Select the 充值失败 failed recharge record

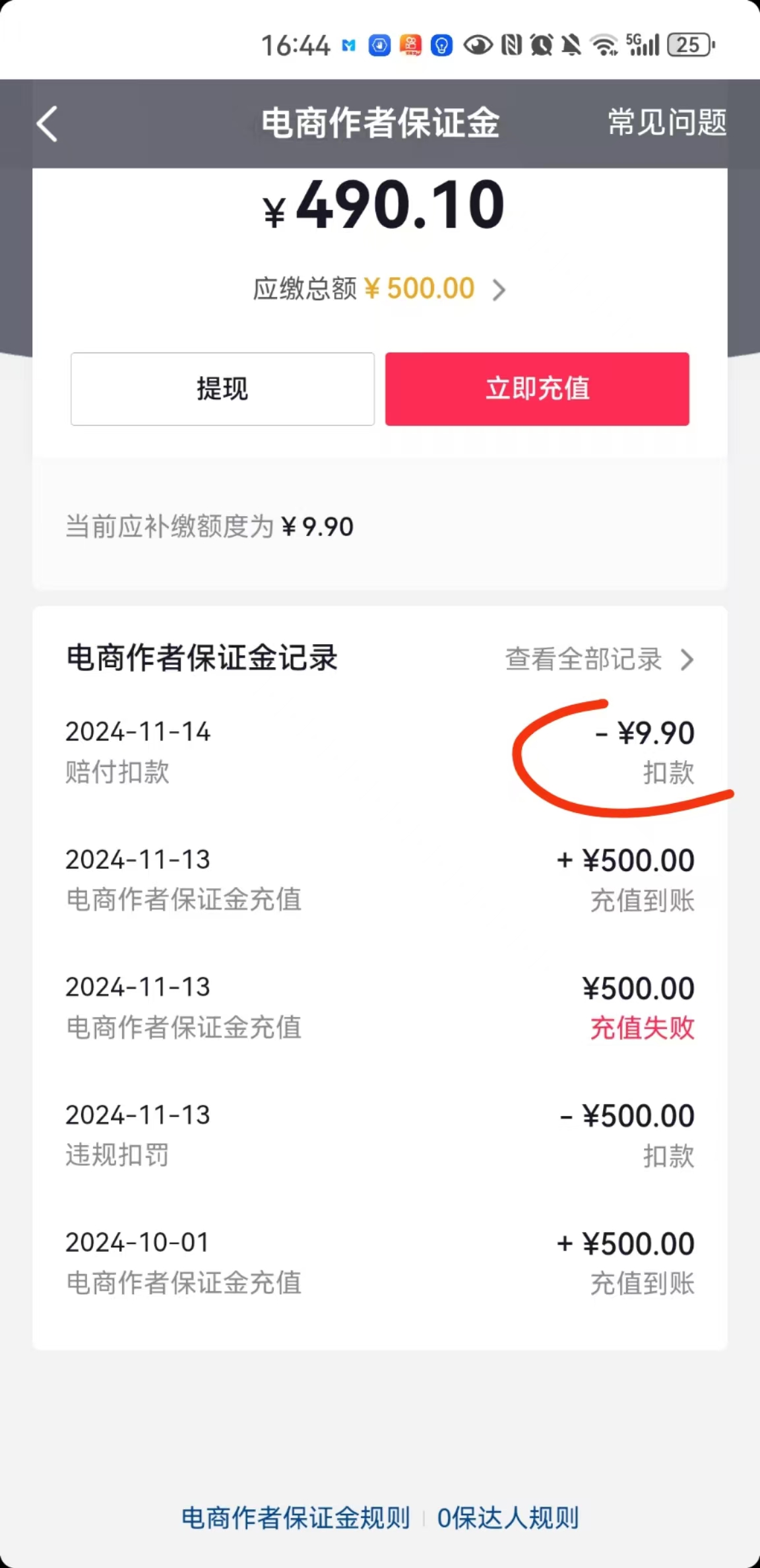pos(379,1007)
